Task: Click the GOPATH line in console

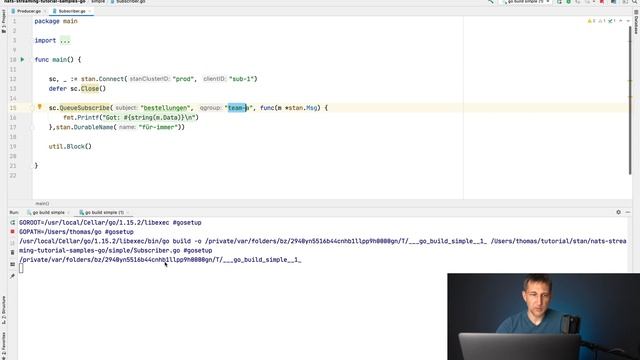Action: click(x=76, y=232)
